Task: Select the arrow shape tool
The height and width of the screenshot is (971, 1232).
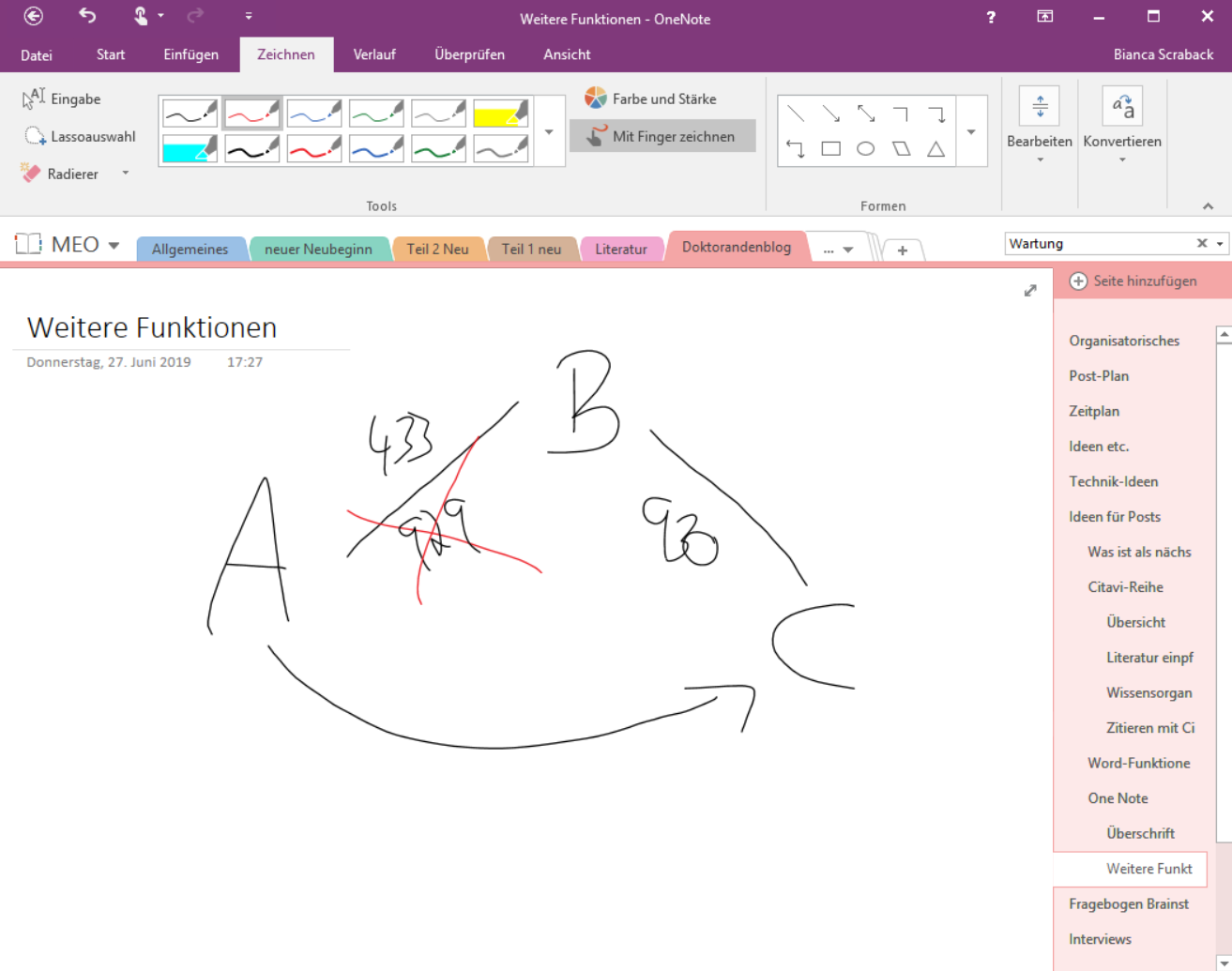Action: (x=830, y=113)
